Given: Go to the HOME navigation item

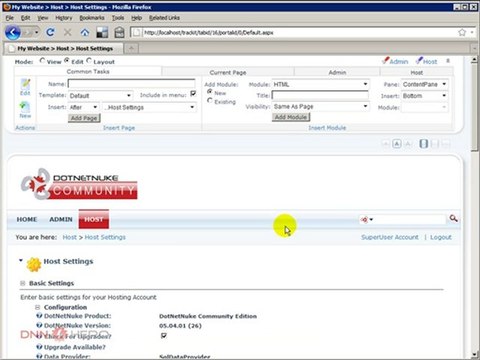Looking at the screenshot, I should click(27, 219).
